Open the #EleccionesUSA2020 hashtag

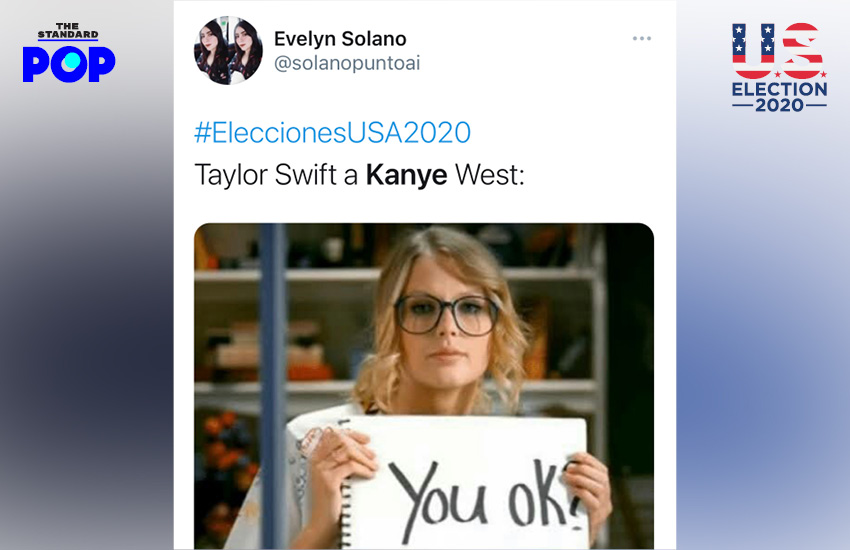click(x=332, y=132)
